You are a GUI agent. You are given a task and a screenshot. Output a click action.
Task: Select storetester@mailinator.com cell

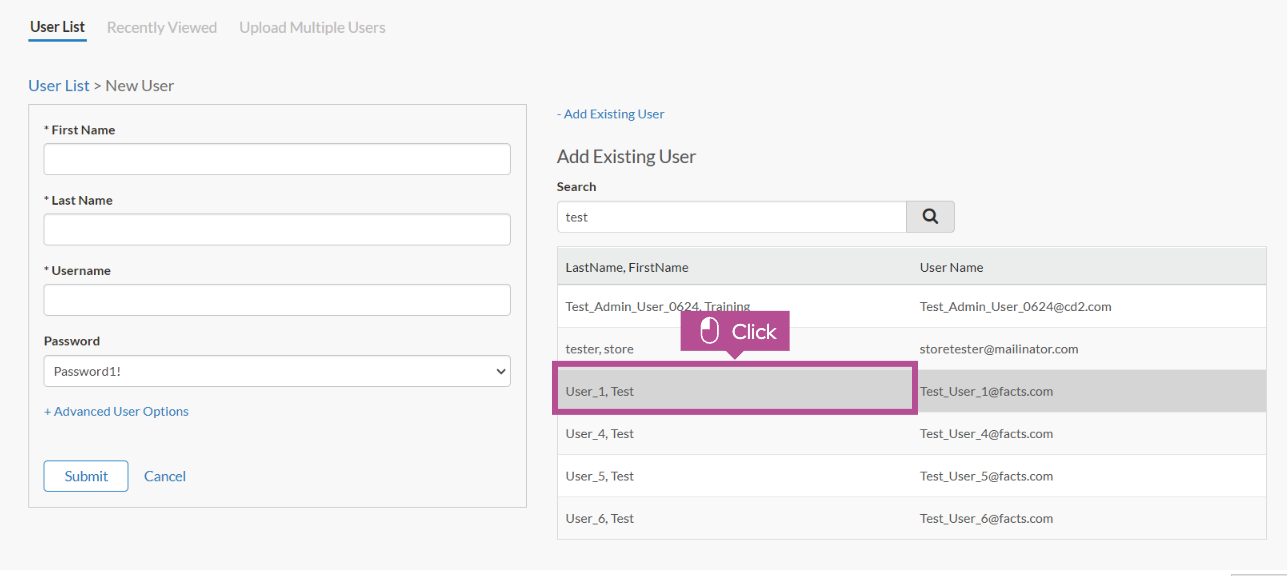pyautogui.click(x=999, y=349)
